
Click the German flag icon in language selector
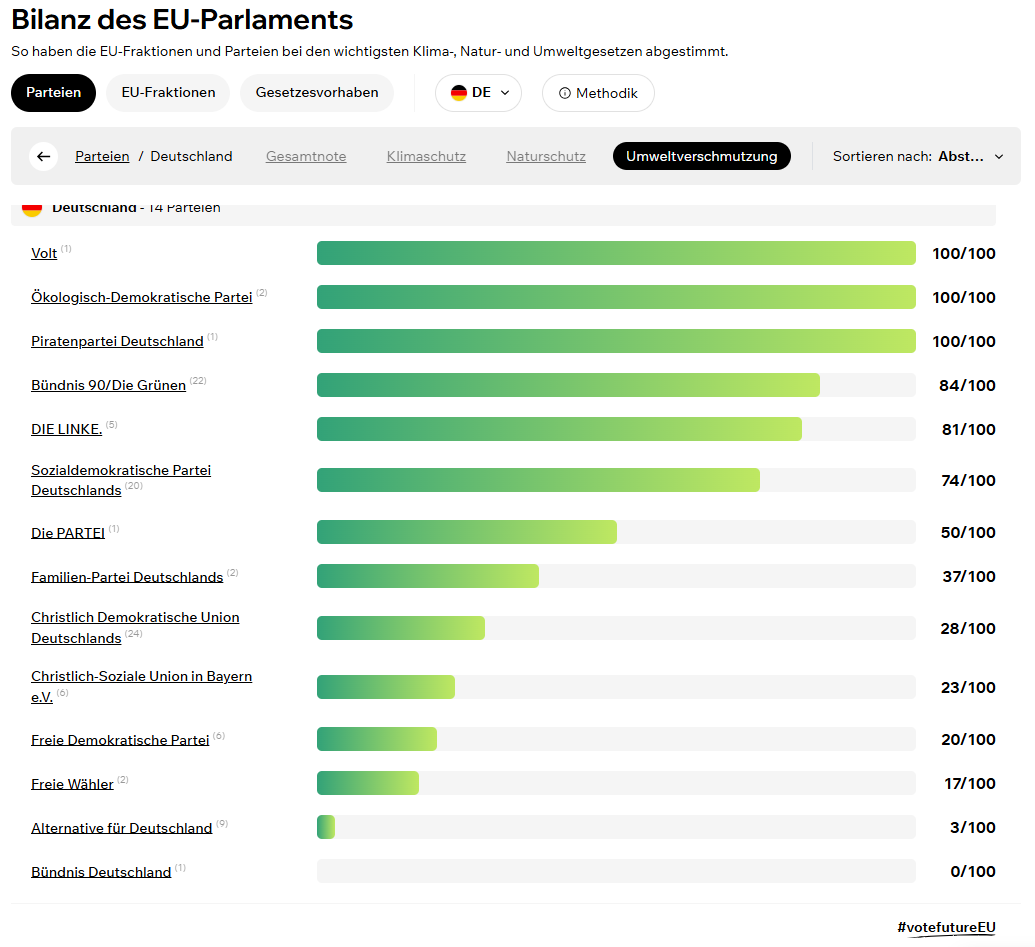coord(459,93)
